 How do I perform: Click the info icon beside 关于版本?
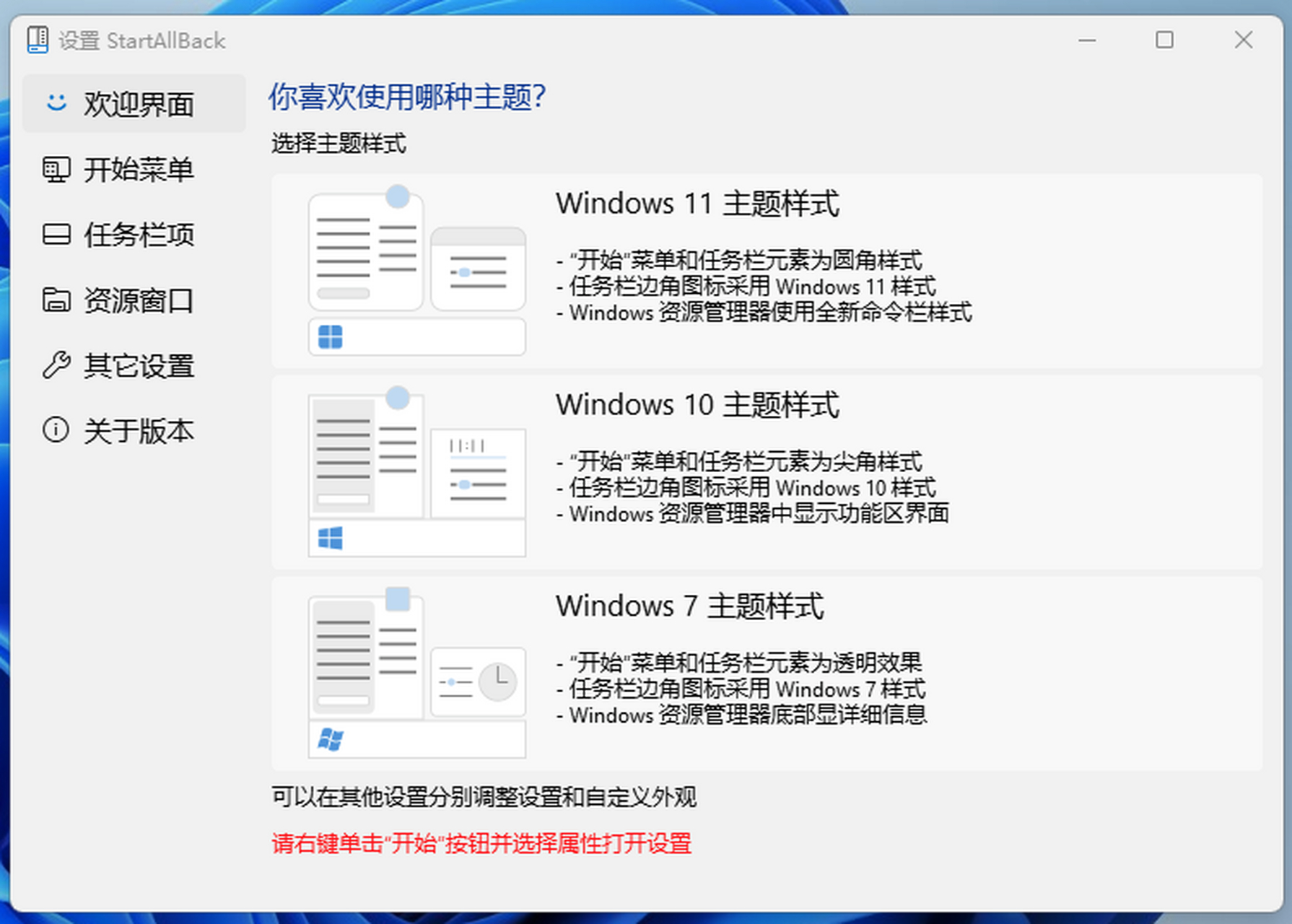56,430
